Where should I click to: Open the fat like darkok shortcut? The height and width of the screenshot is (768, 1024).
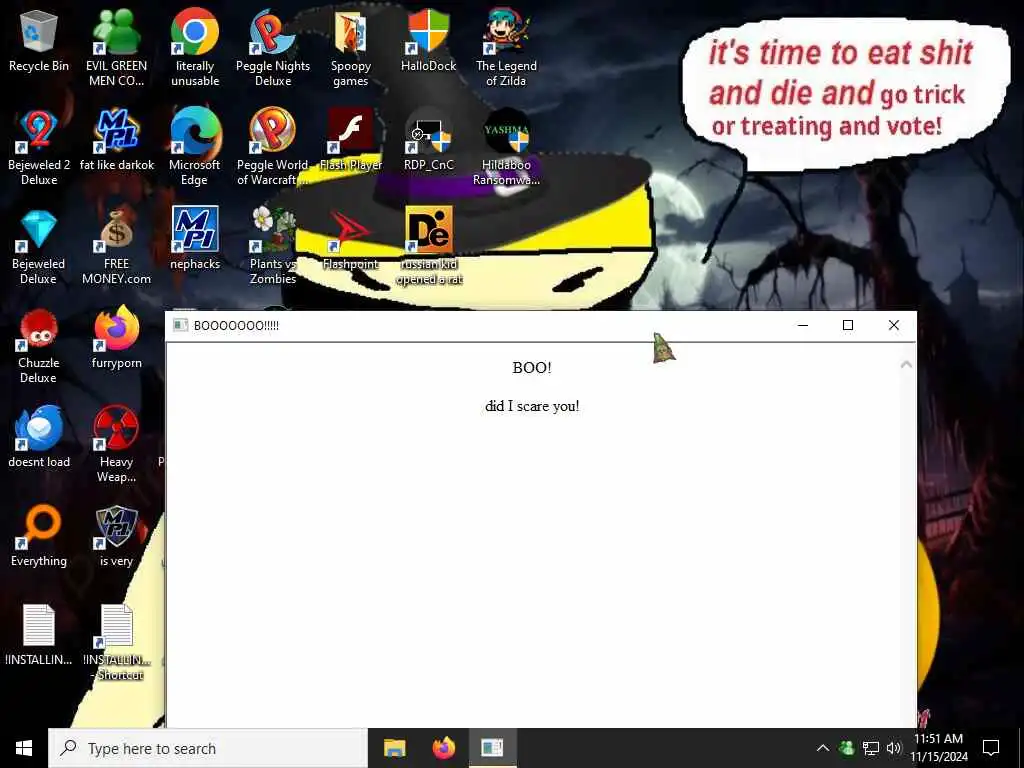click(x=117, y=140)
